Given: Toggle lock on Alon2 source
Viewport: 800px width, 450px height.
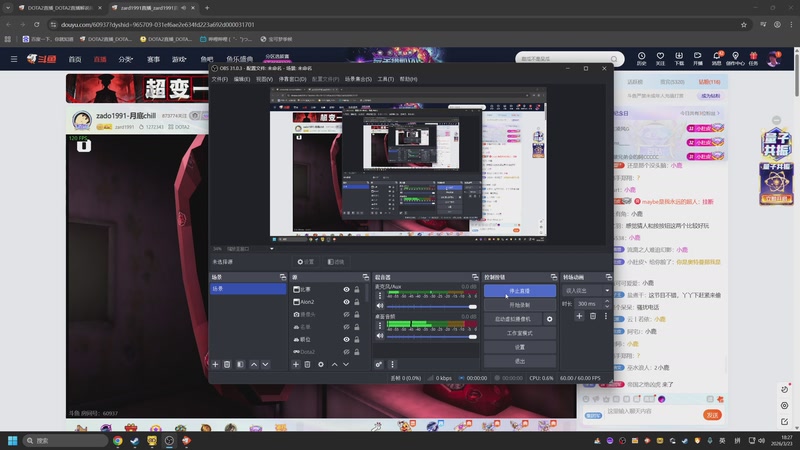Looking at the screenshot, I should tap(357, 302).
